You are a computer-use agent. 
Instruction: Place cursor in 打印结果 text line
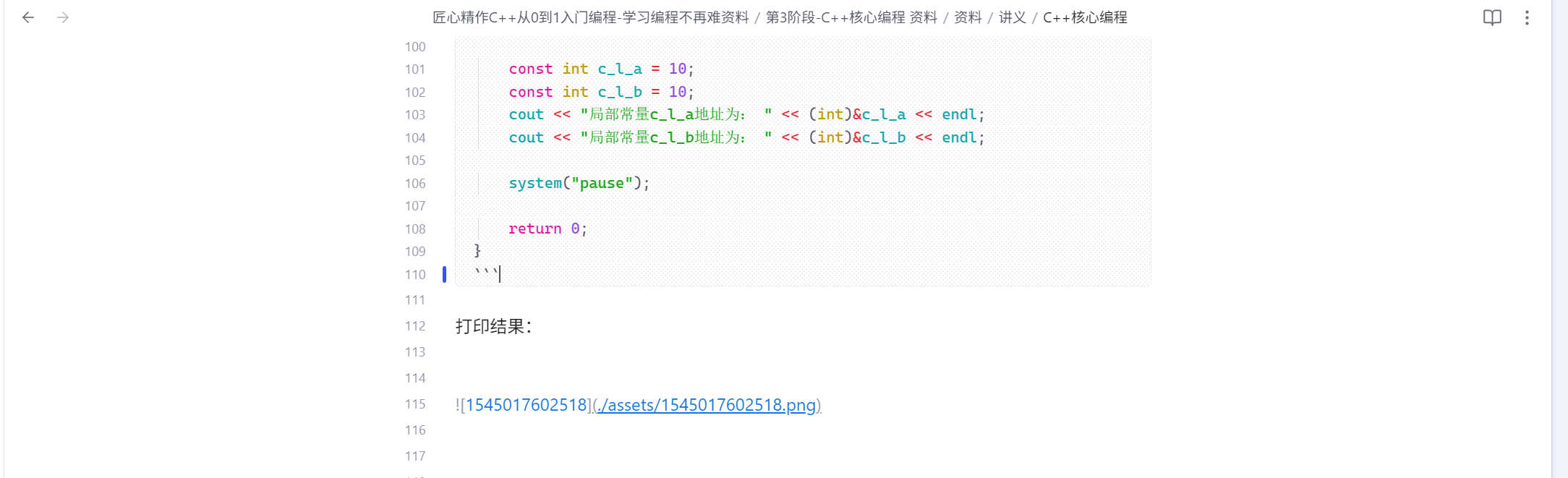pos(493,326)
